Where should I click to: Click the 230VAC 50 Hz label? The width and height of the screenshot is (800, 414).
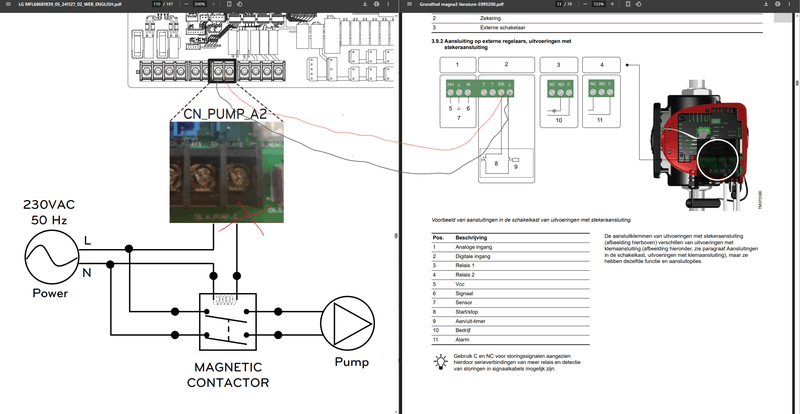[49, 212]
